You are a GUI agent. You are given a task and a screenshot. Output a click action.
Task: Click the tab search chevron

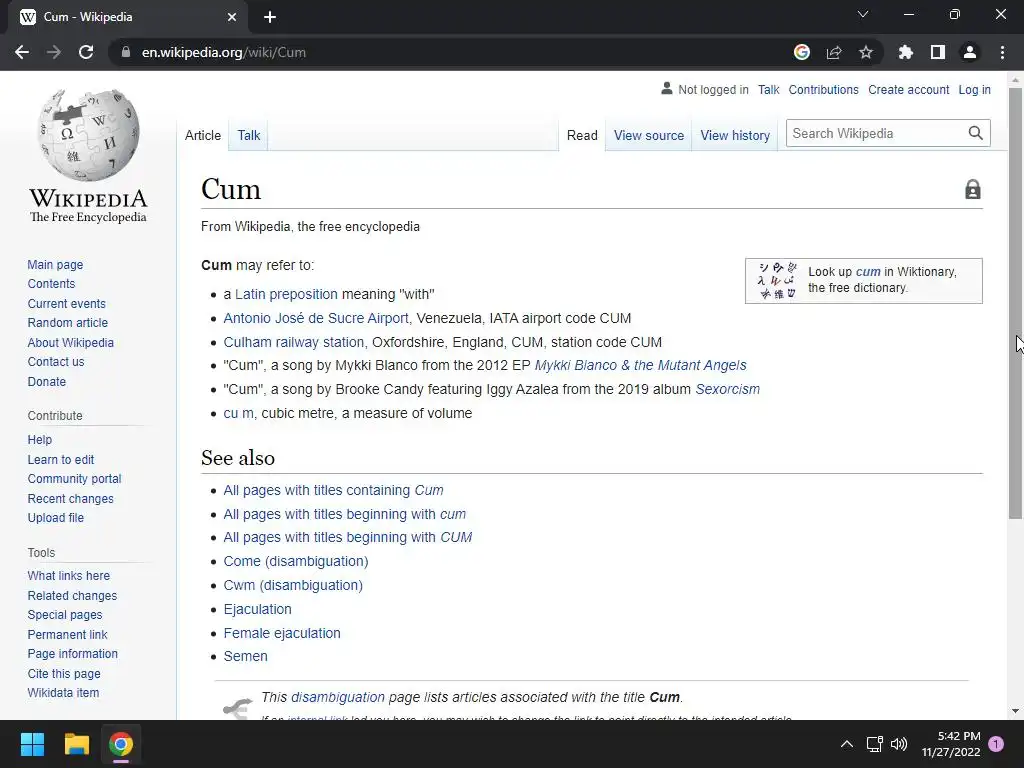863,14
